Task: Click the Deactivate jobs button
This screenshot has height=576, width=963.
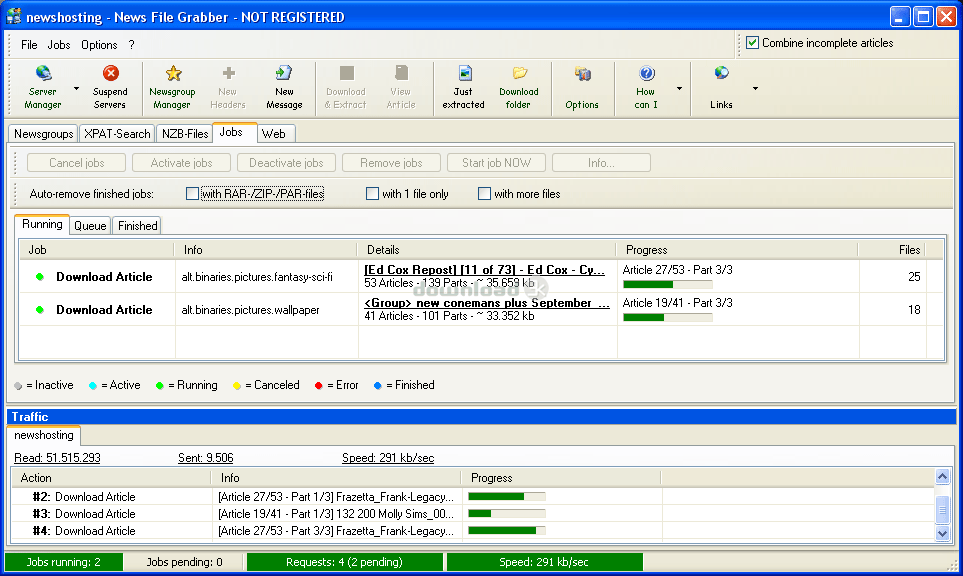Action: tap(286, 163)
